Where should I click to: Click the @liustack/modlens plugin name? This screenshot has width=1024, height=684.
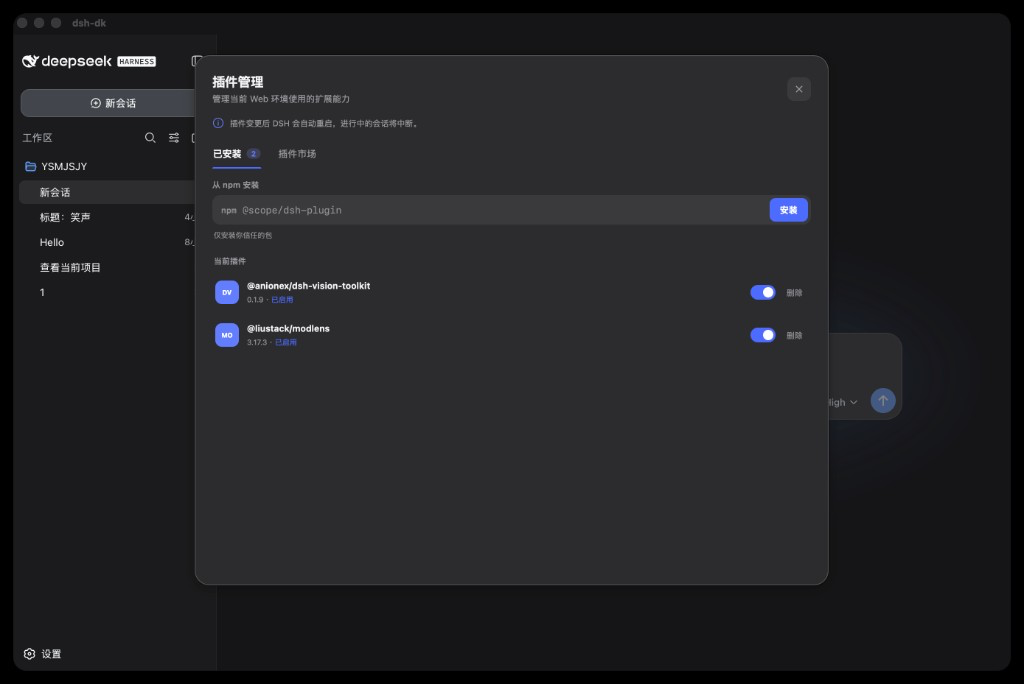pyautogui.click(x=288, y=329)
